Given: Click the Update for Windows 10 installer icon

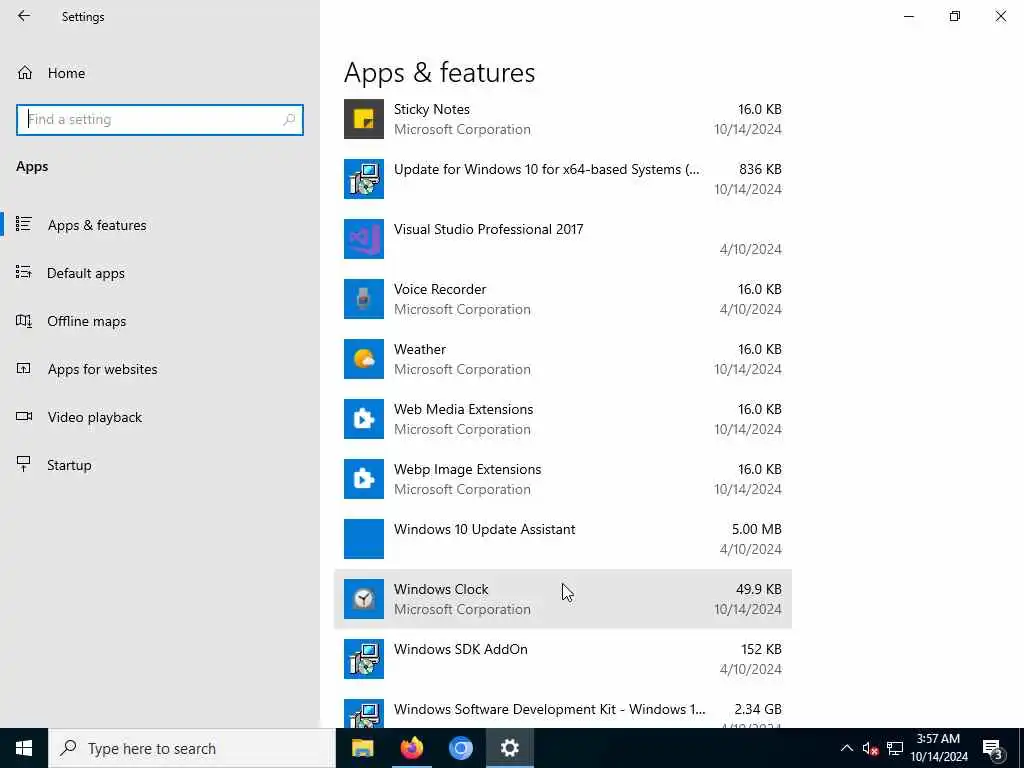Looking at the screenshot, I should [x=364, y=179].
